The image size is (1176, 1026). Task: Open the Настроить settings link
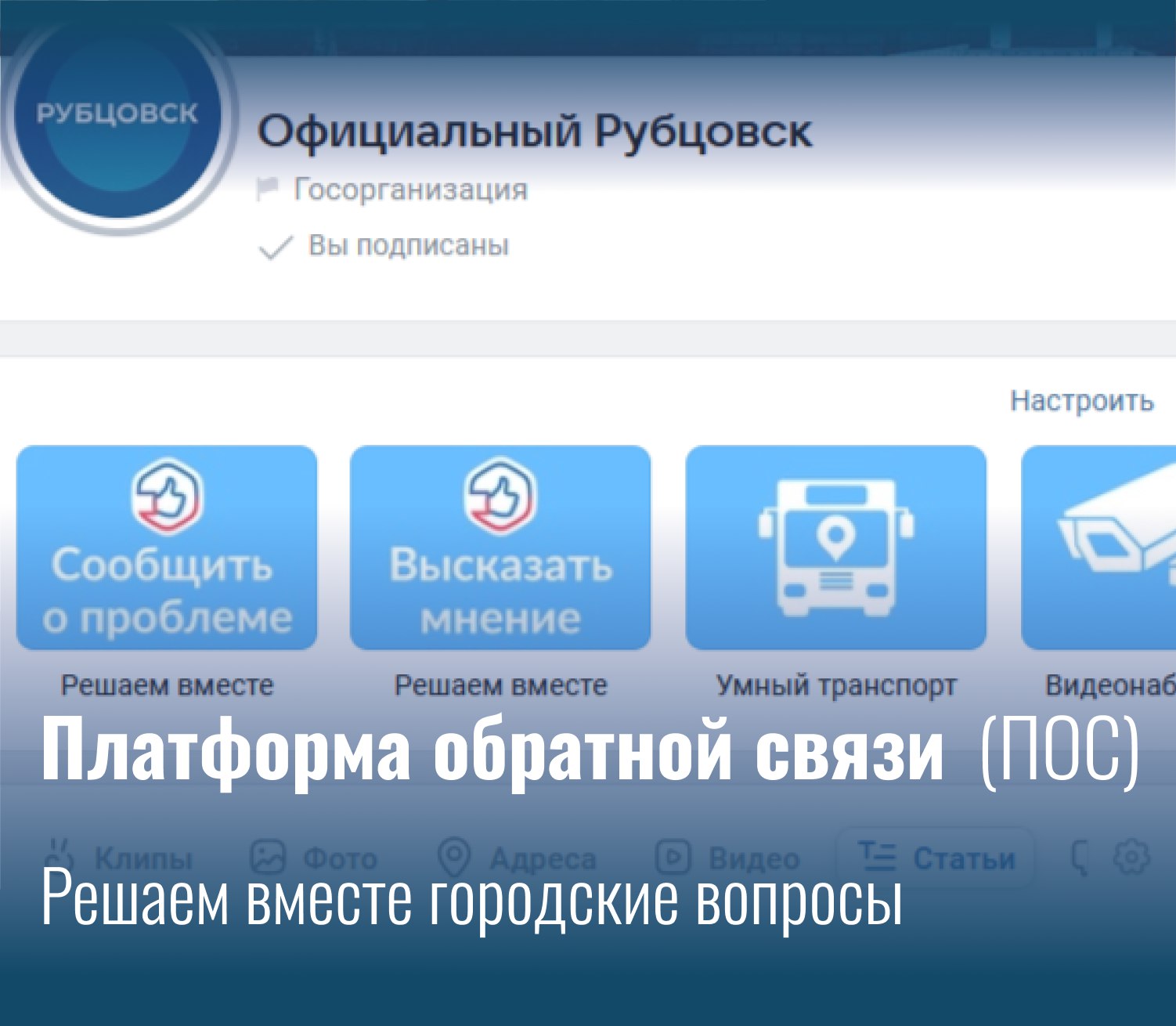1081,401
